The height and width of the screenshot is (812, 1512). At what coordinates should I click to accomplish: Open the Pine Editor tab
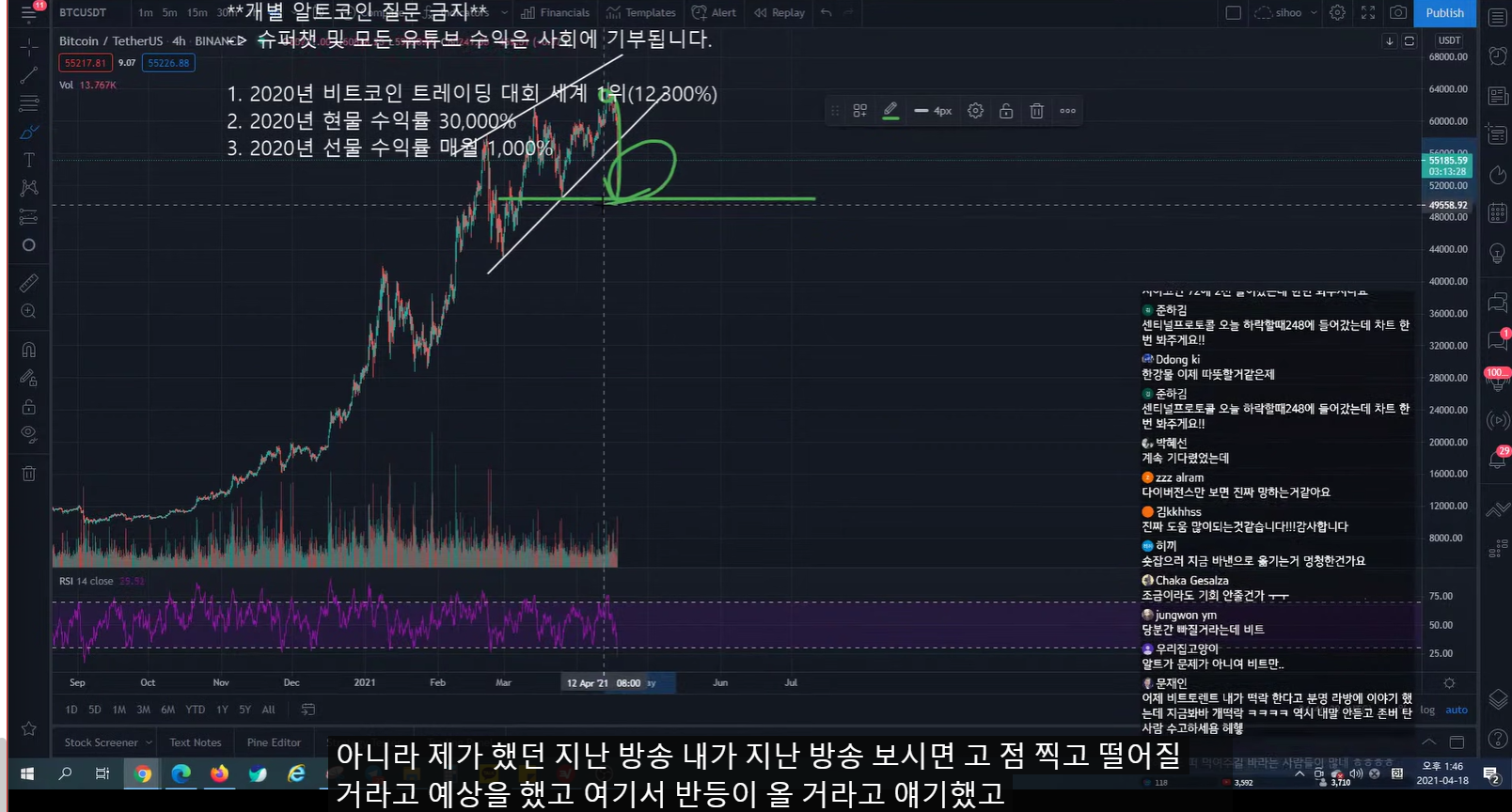(x=274, y=742)
